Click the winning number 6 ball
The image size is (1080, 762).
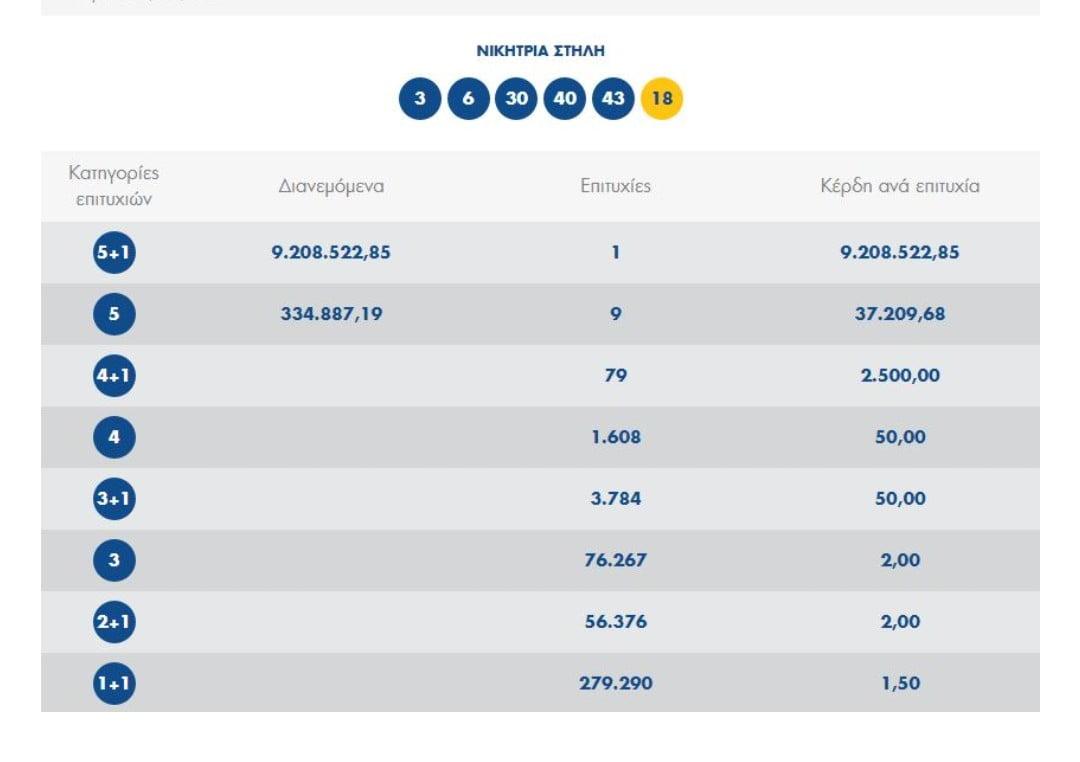(468, 99)
